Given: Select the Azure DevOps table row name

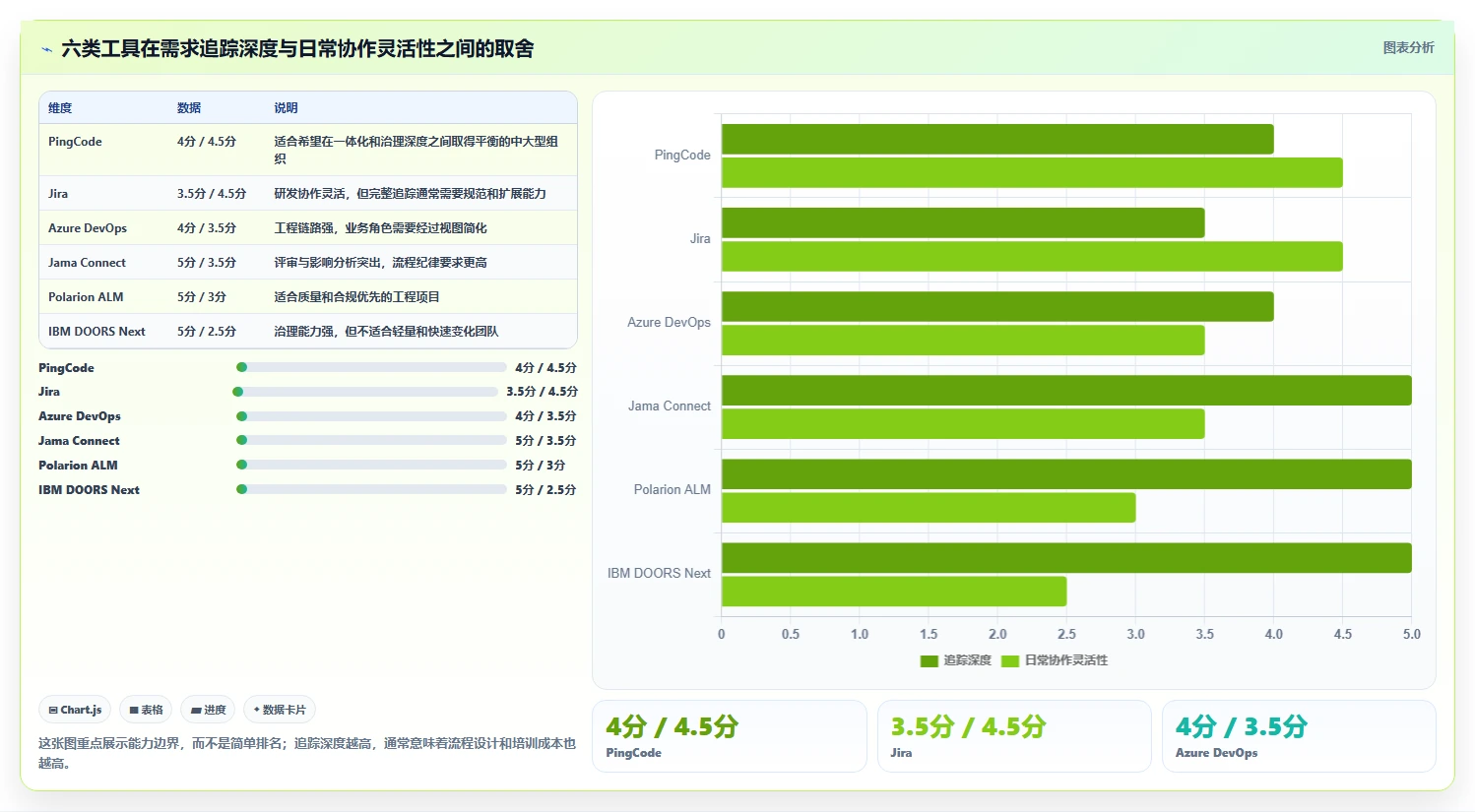Looking at the screenshot, I should pyautogui.click(x=88, y=228).
